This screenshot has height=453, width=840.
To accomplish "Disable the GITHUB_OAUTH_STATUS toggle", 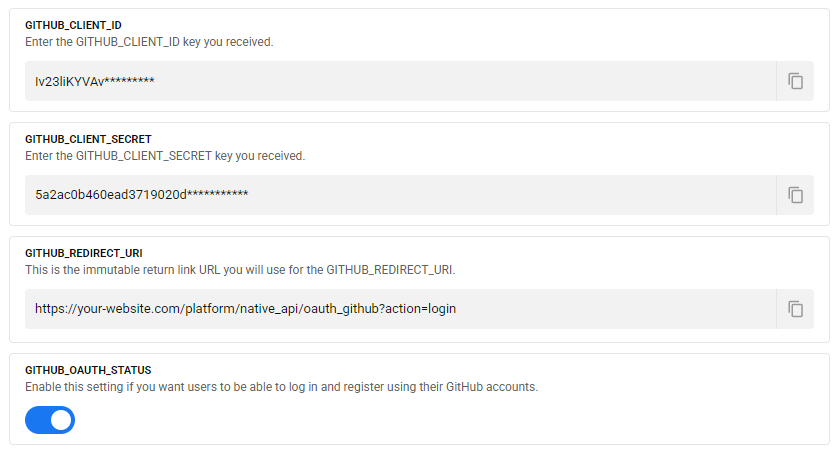I will (x=50, y=420).
